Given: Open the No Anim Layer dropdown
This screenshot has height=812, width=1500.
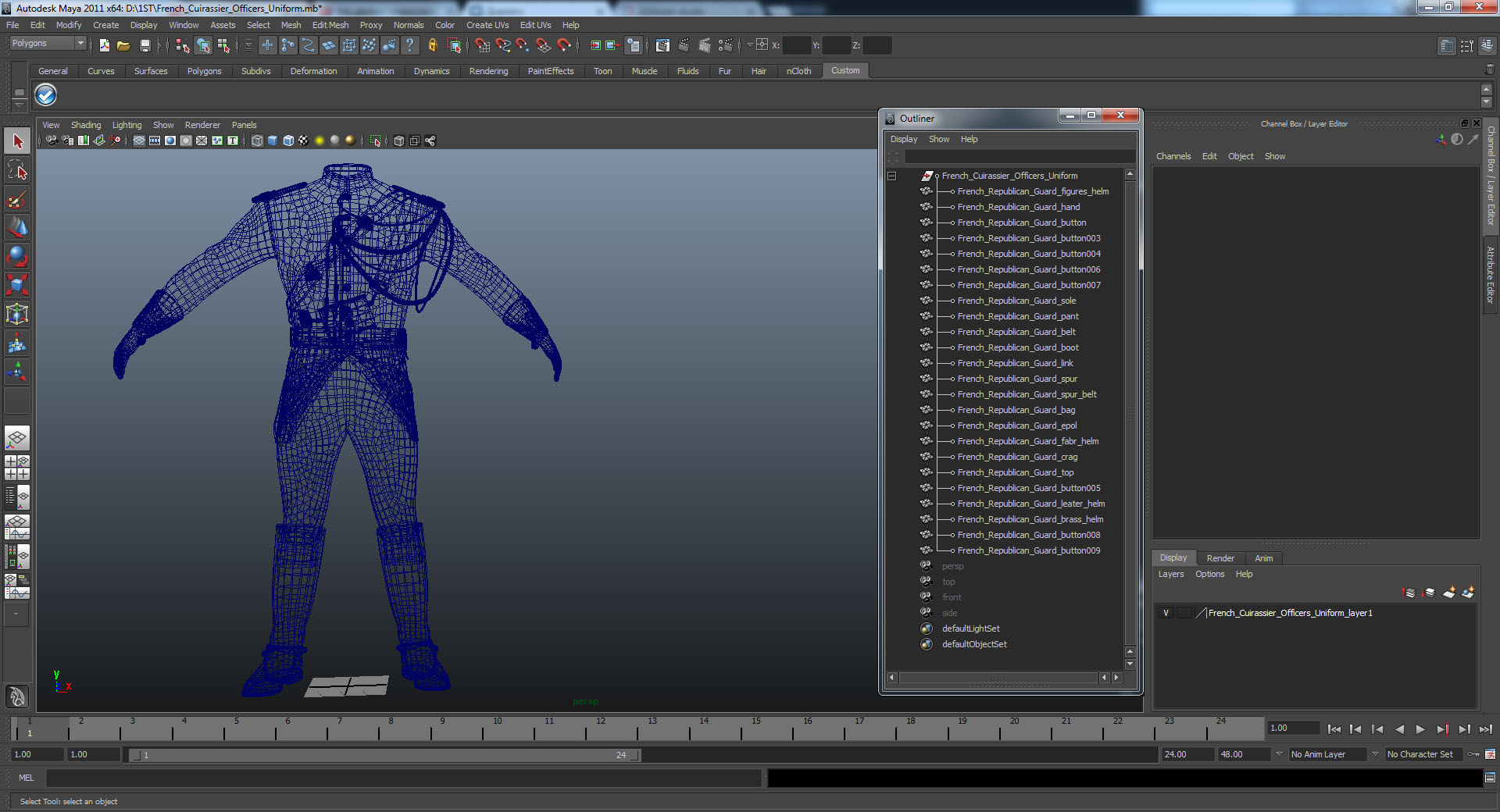Looking at the screenshot, I should pos(1327,754).
